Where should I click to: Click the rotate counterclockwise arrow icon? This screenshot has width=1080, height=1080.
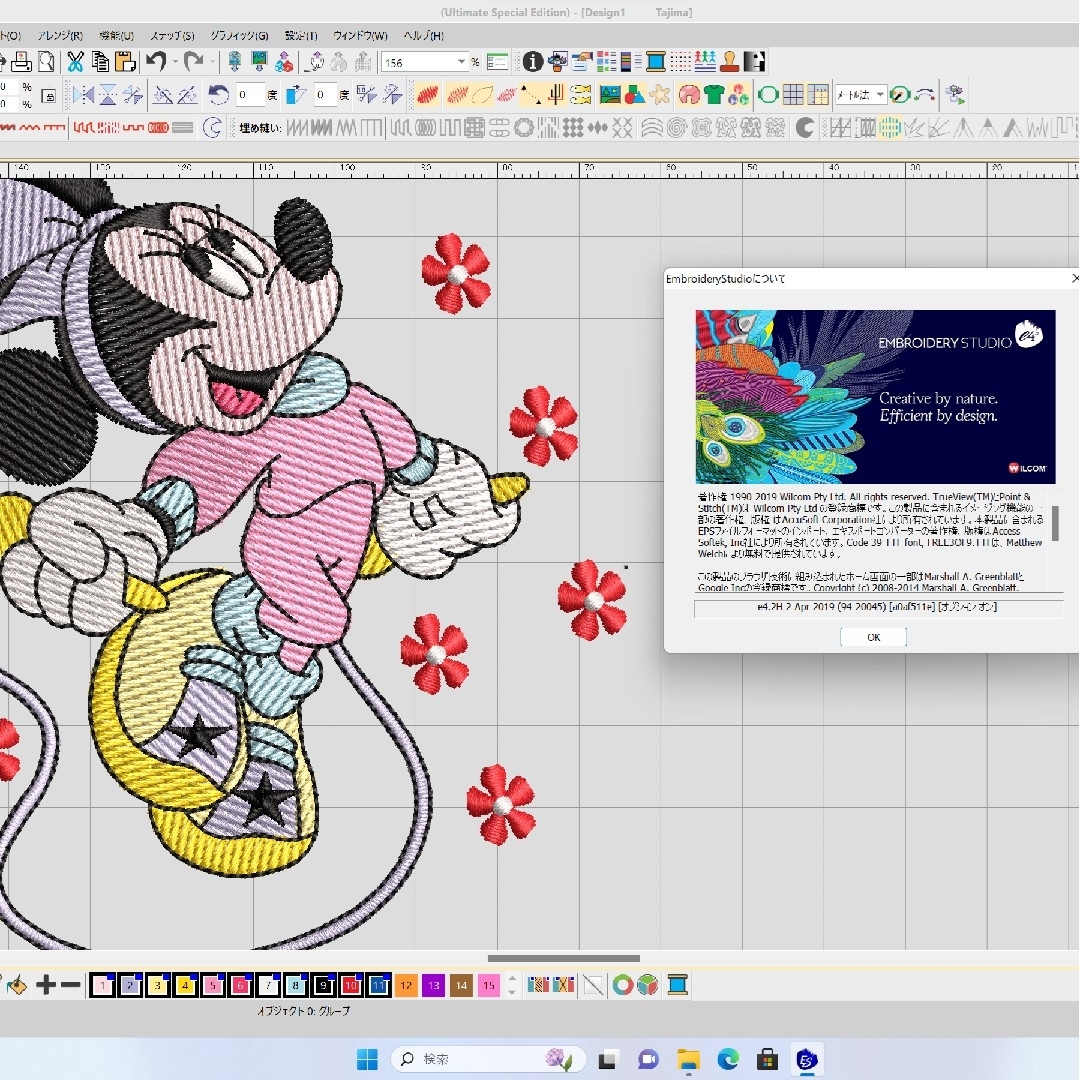click(218, 94)
